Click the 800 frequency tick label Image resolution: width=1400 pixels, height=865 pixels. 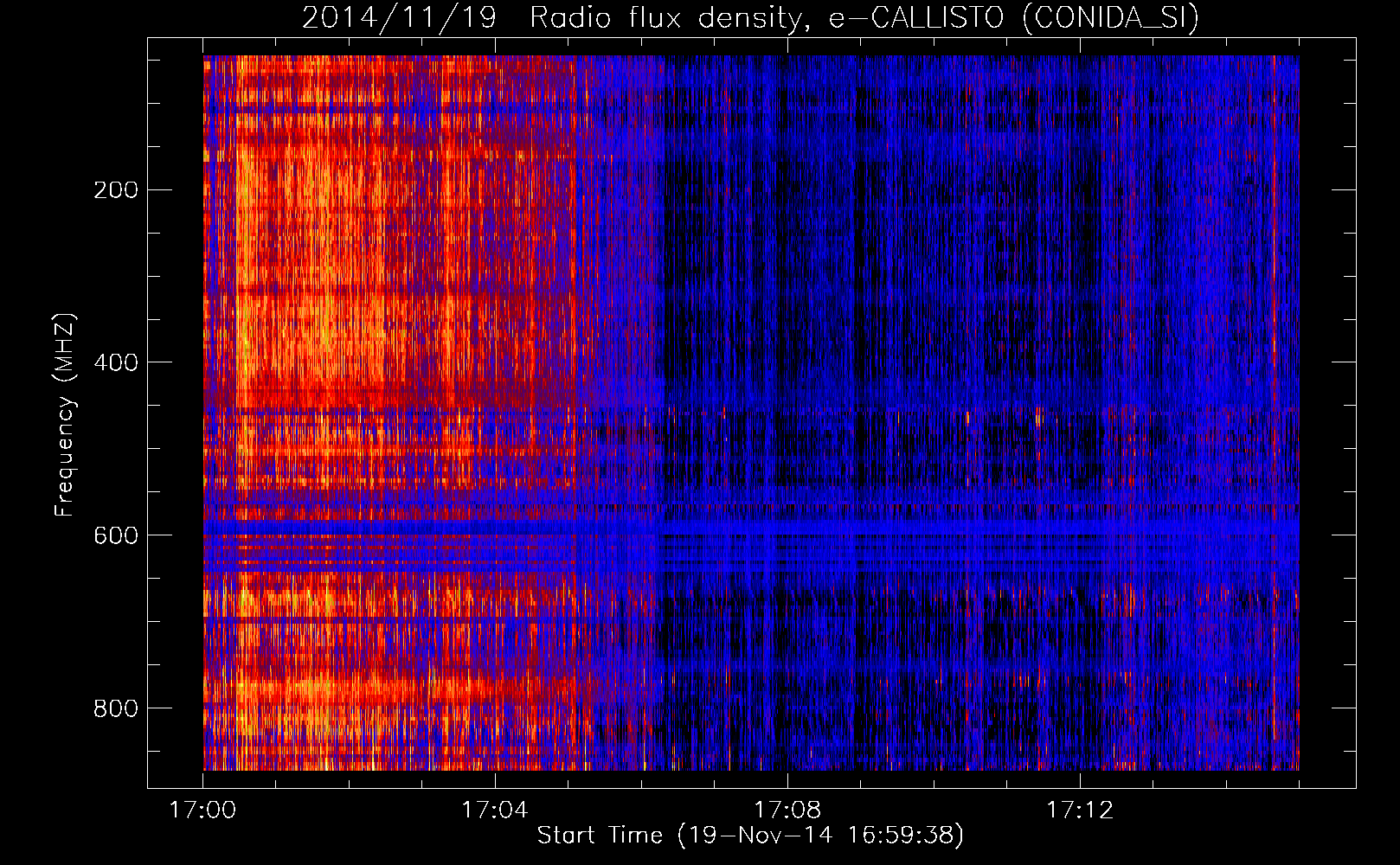pos(115,708)
